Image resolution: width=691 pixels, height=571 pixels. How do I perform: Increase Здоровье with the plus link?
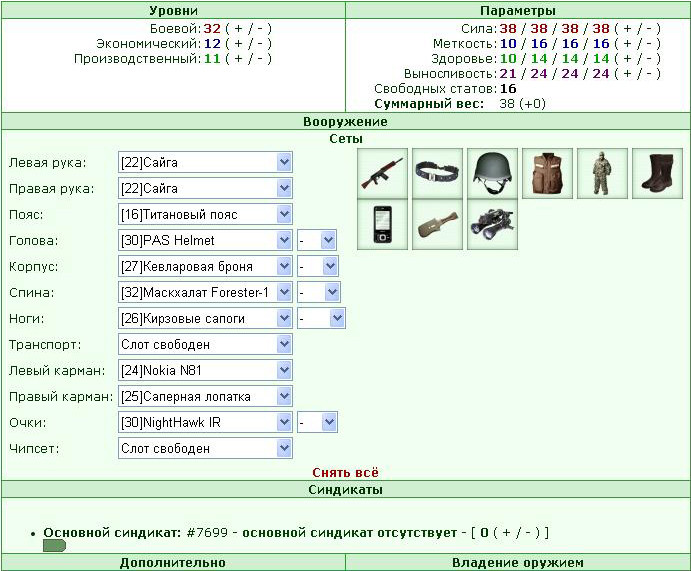(628, 59)
